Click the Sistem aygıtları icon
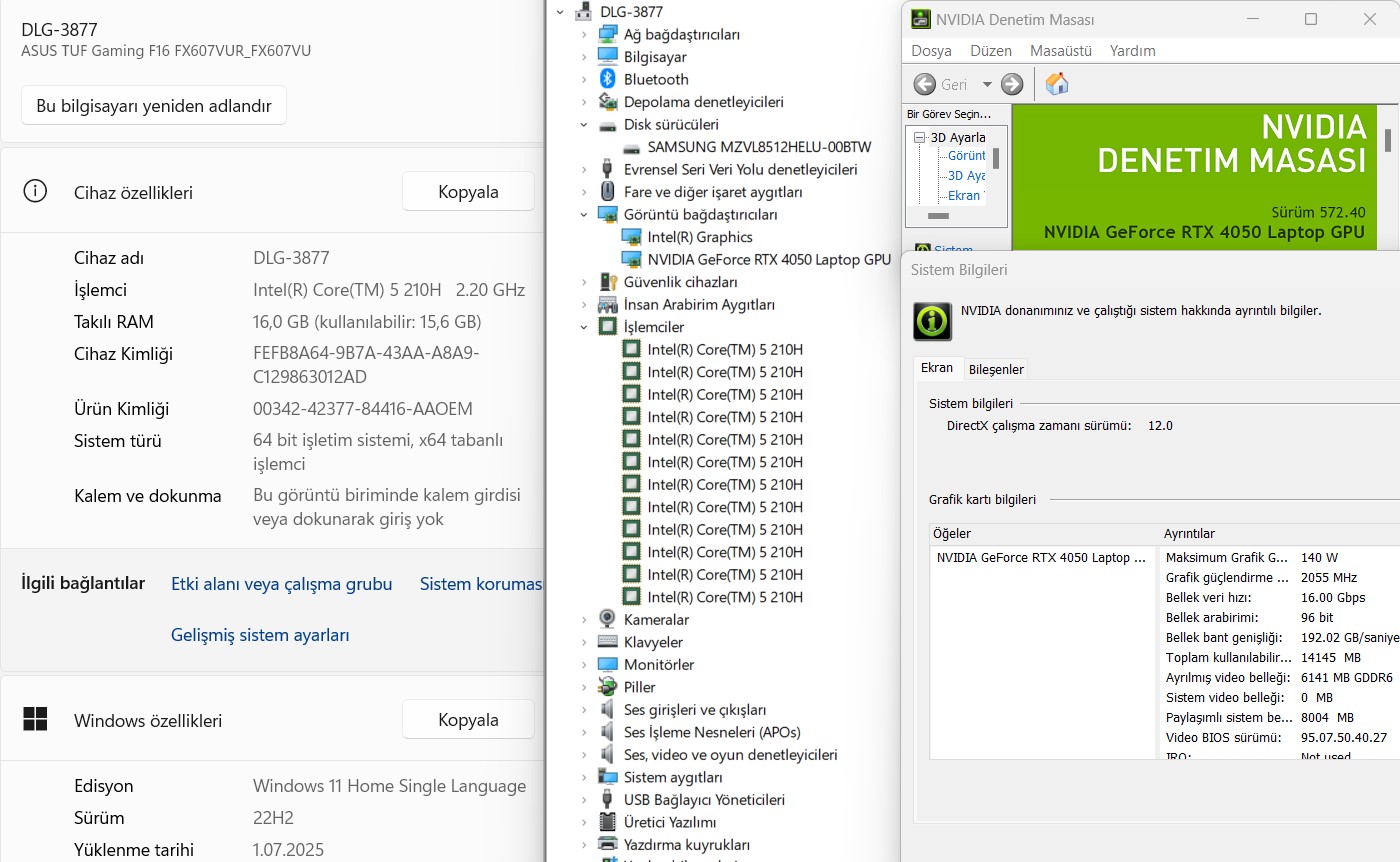Viewport: 1400px width, 862px height. pyautogui.click(x=608, y=777)
